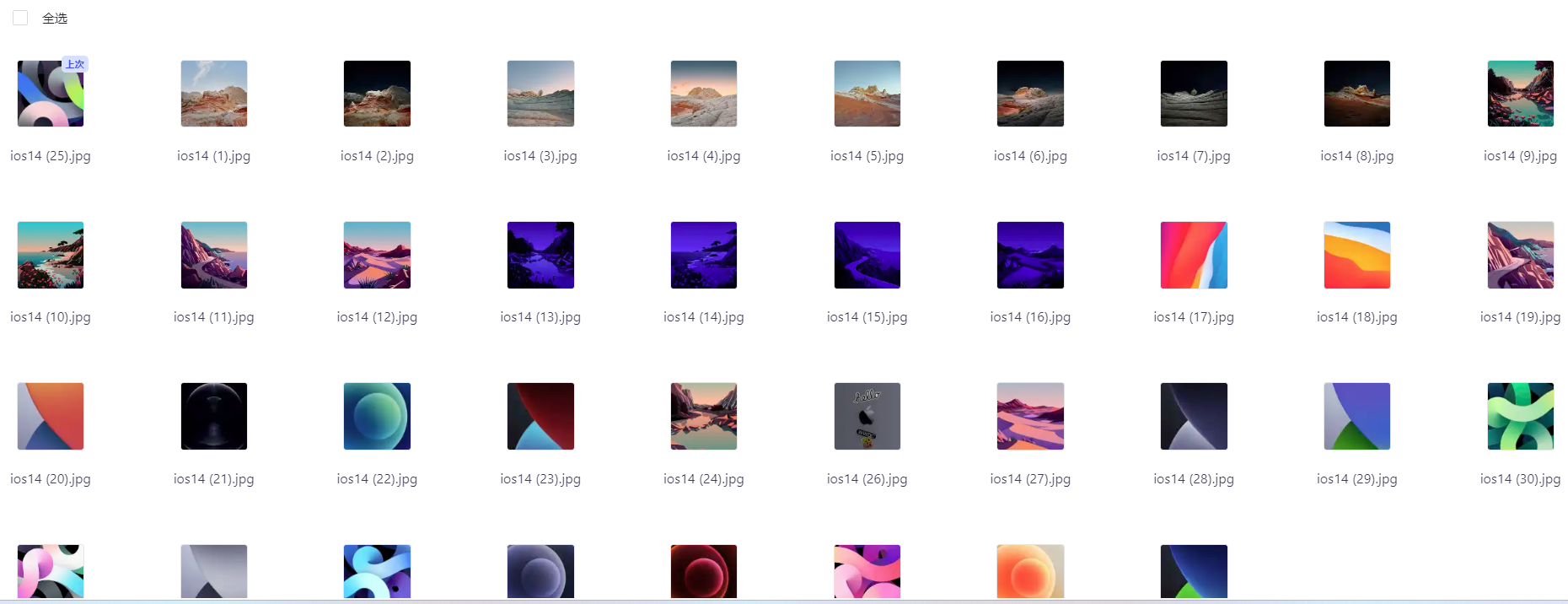Click the file name ios14 (19).jpg
This screenshot has height=604, width=1568.
(1521, 317)
